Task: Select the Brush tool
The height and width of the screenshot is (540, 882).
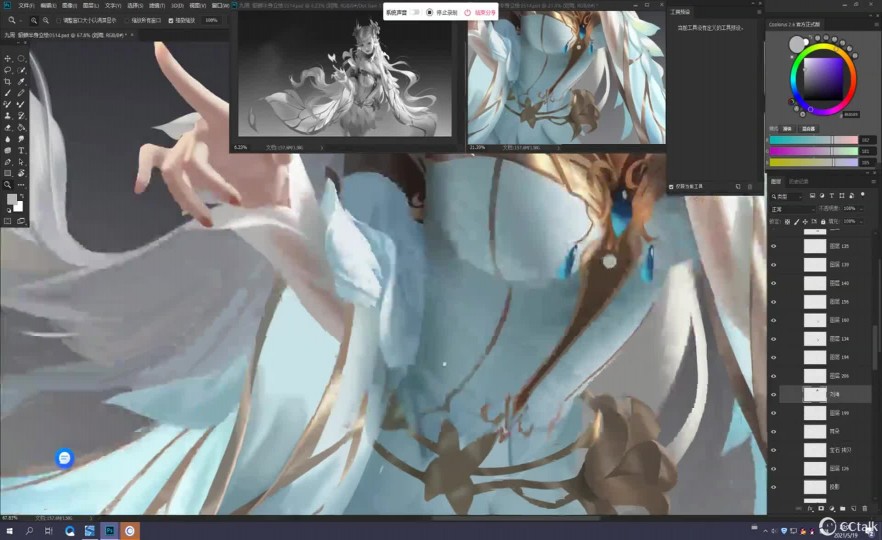Action: 8,93
